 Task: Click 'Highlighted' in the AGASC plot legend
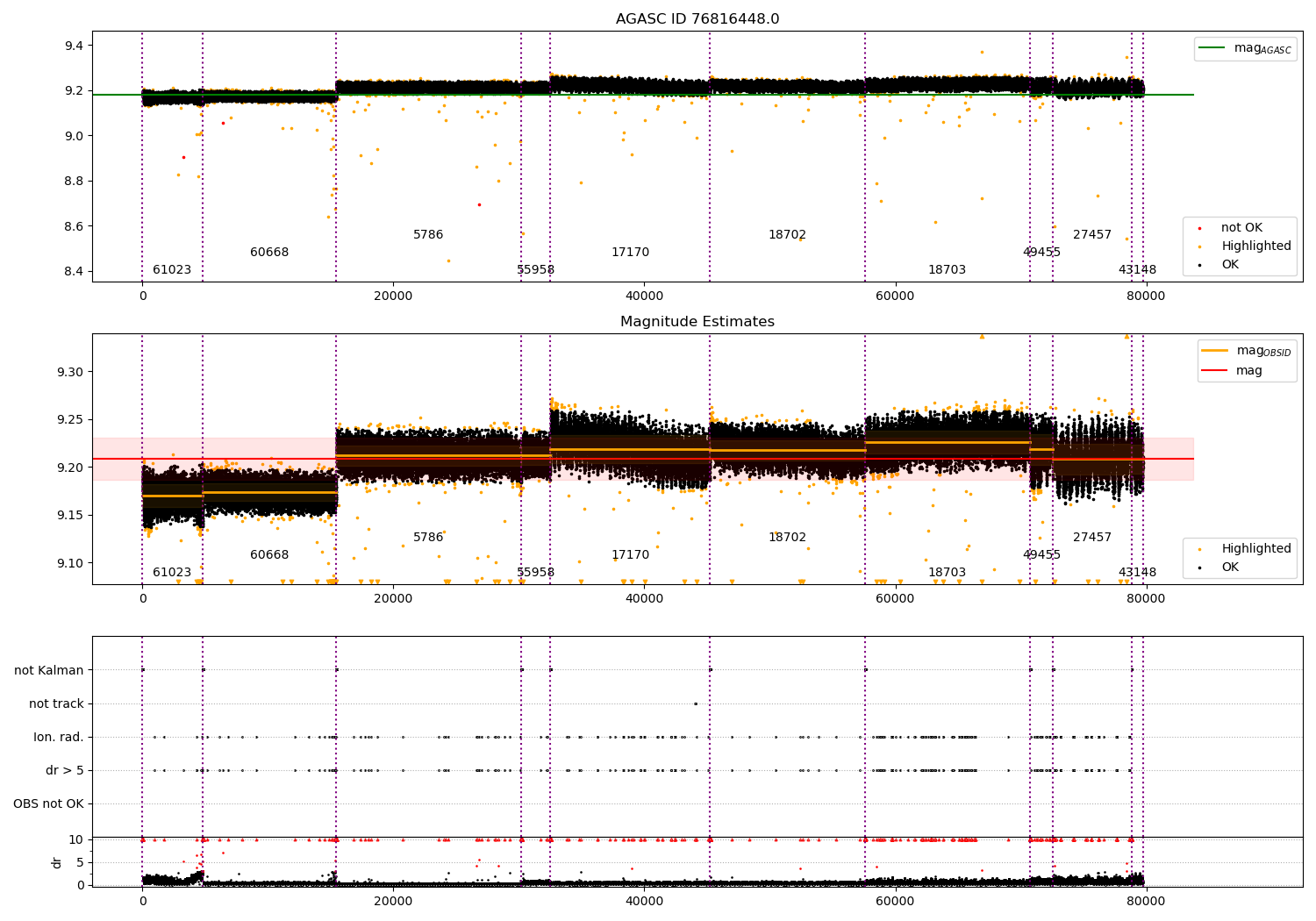1255,246
